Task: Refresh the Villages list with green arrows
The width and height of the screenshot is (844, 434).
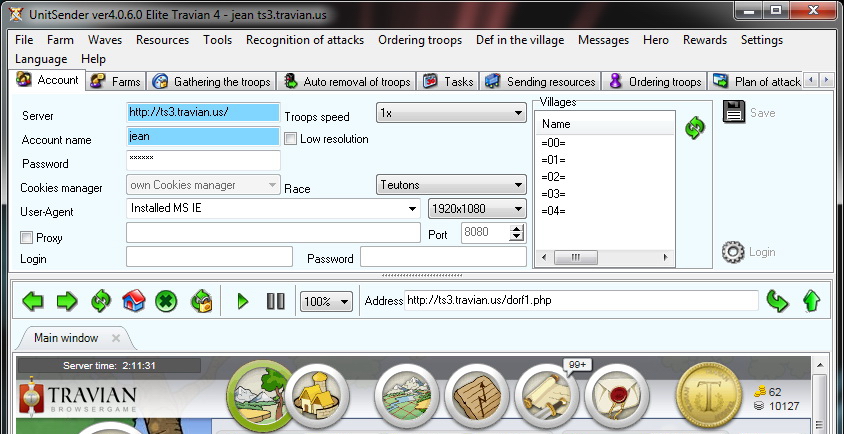Action: click(x=695, y=128)
